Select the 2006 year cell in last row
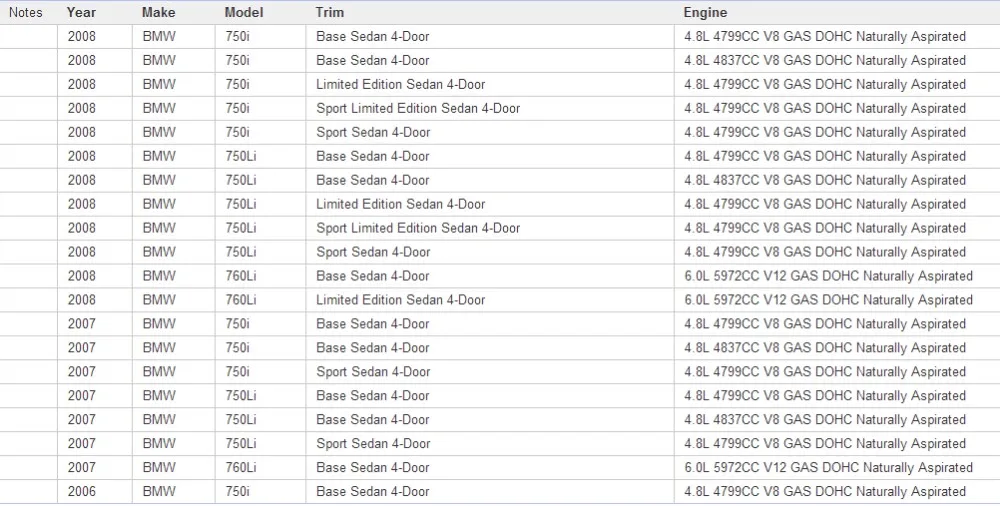Screen dimensions: 1000x506 (94, 492)
